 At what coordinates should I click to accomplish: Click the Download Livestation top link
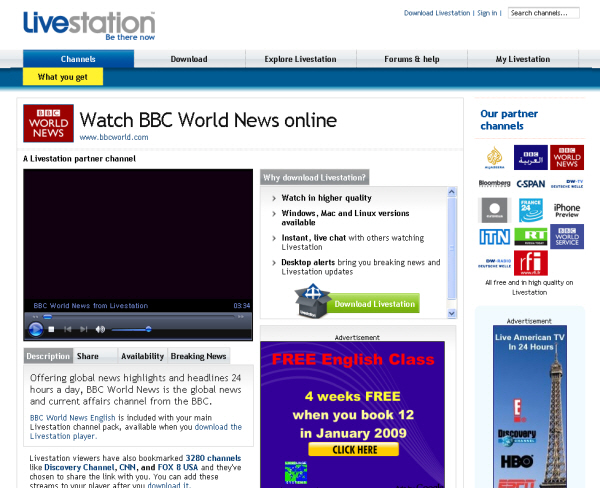point(437,13)
